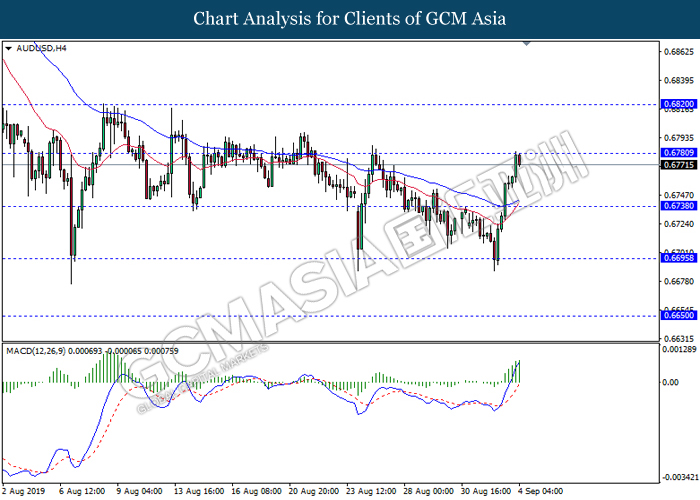The image size is (700, 500).
Task: Click the 2 Aug 2019 date label
Action: [24, 491]
